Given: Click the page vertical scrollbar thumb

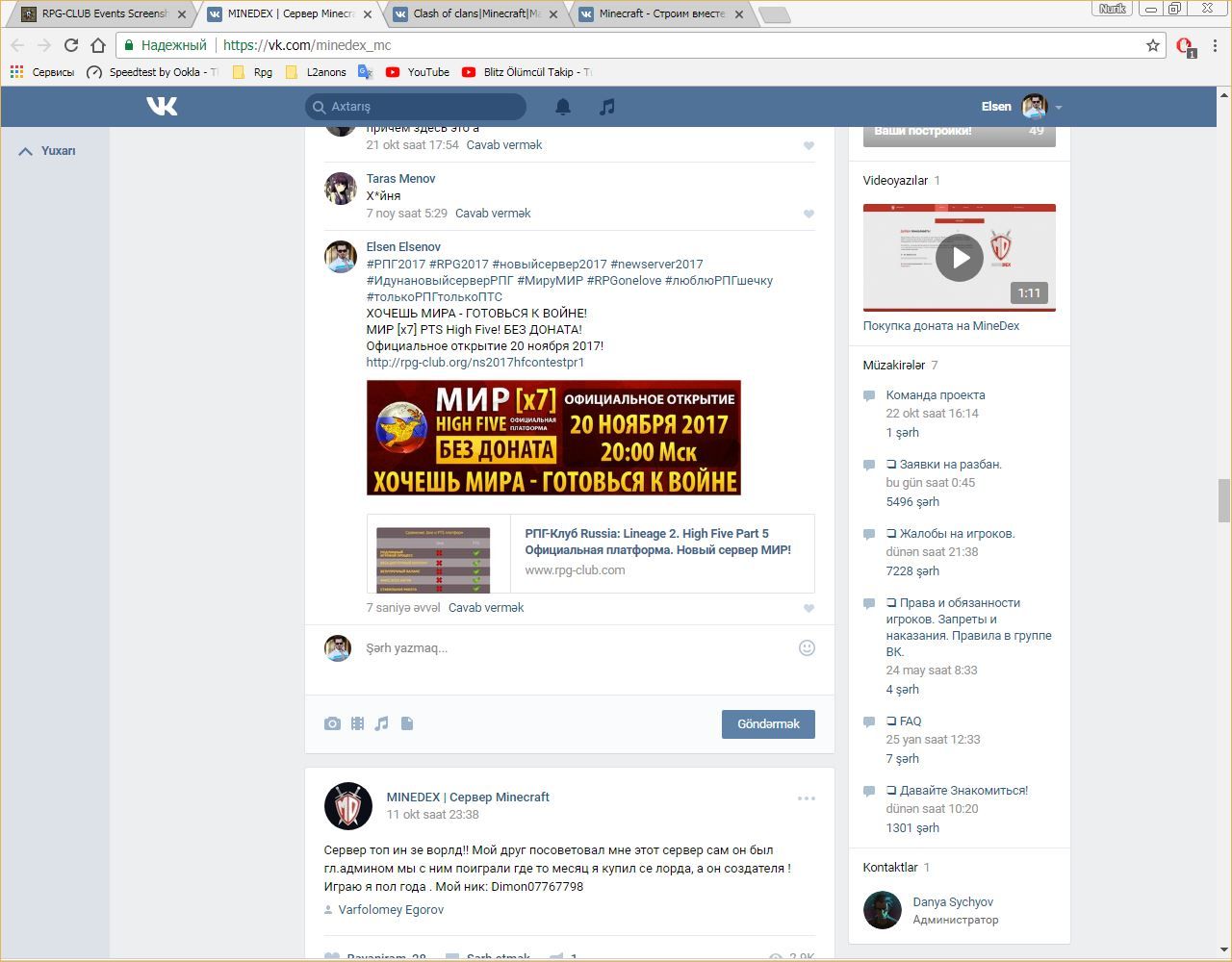Looking at the screenshot, I should click(1224, 500).
